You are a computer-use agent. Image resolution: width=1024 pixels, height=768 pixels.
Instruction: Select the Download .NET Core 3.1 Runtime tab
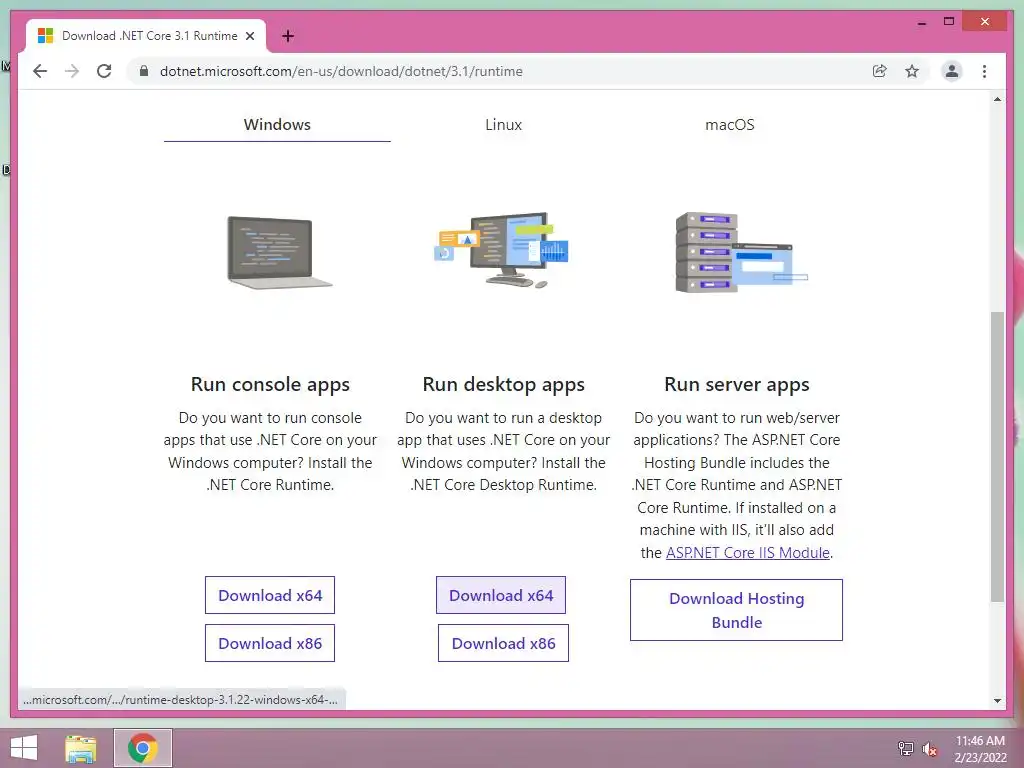pos(146,36)
